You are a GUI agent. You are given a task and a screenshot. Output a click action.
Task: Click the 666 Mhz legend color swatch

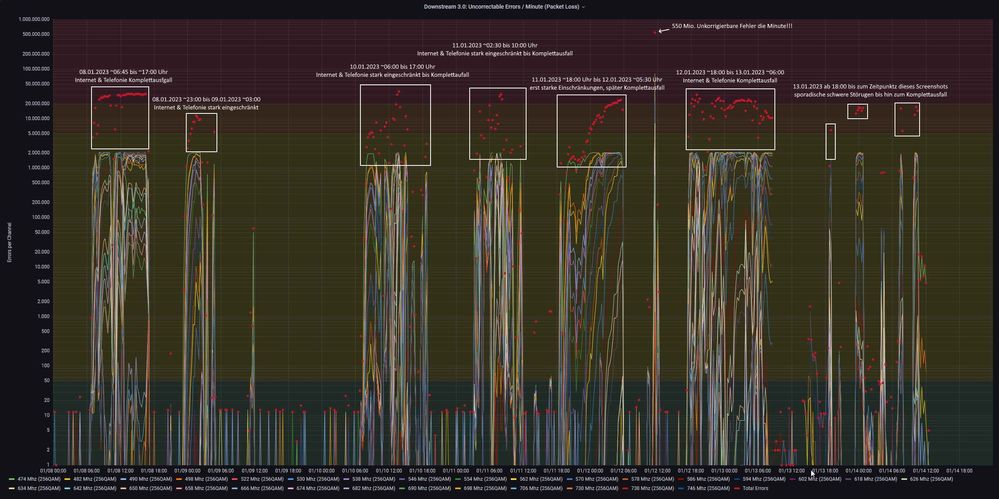[234, 488]
